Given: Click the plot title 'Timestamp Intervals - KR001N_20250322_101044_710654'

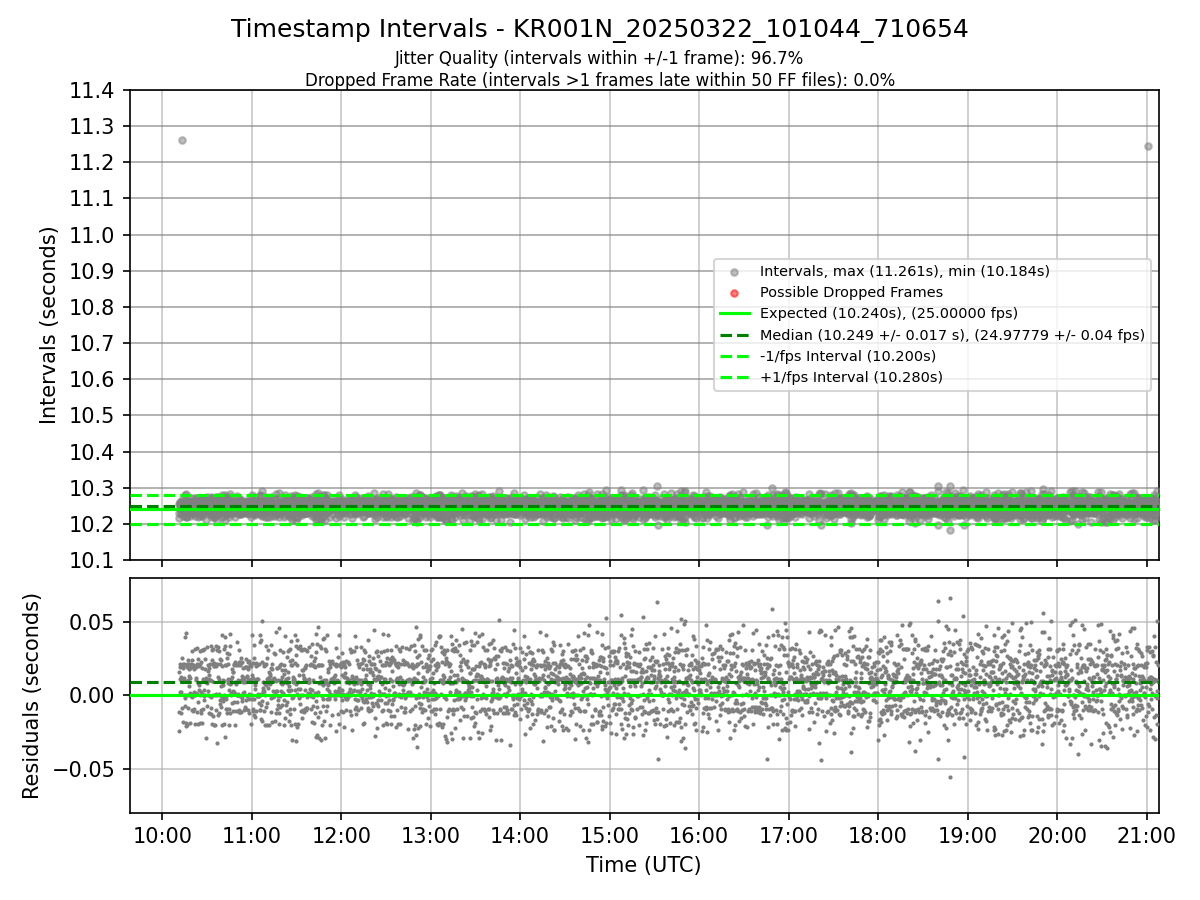Looking at the screenshot, I should 599,29.
